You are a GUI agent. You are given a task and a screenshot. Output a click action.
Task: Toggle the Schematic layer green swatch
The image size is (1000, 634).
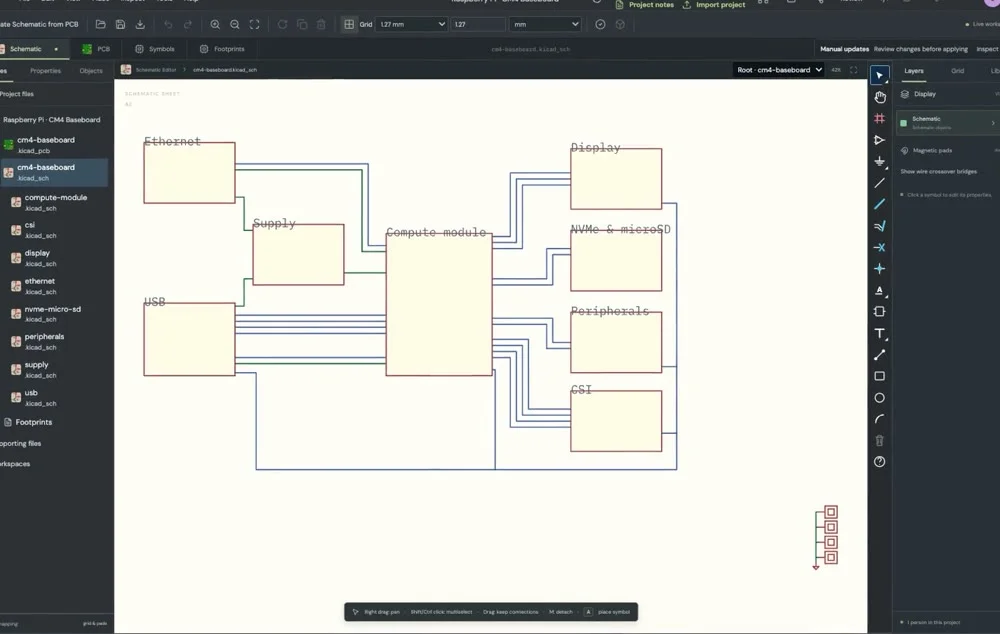(x=904, y=122)
